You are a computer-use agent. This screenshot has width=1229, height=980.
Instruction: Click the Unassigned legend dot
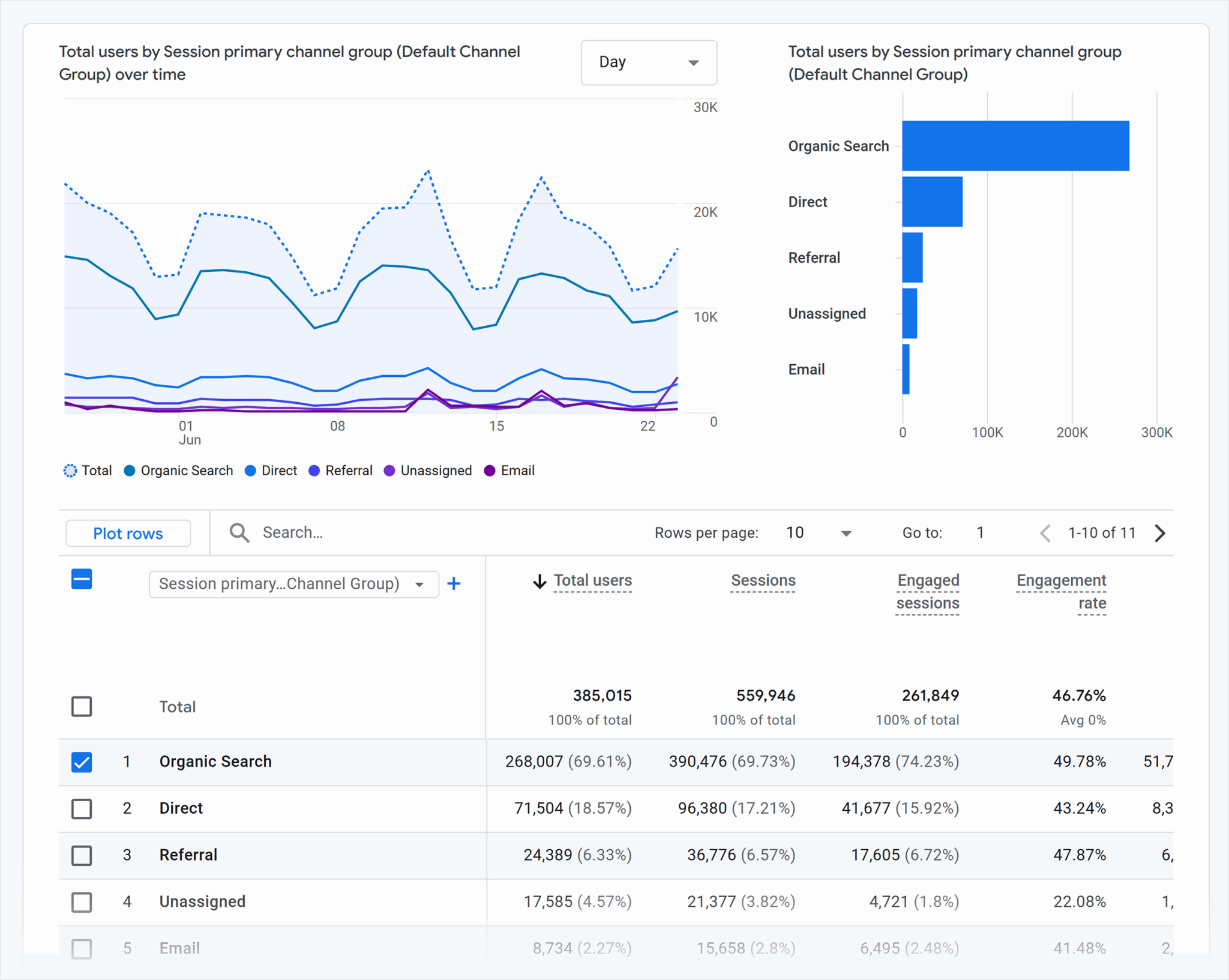(x=389, y=470)
